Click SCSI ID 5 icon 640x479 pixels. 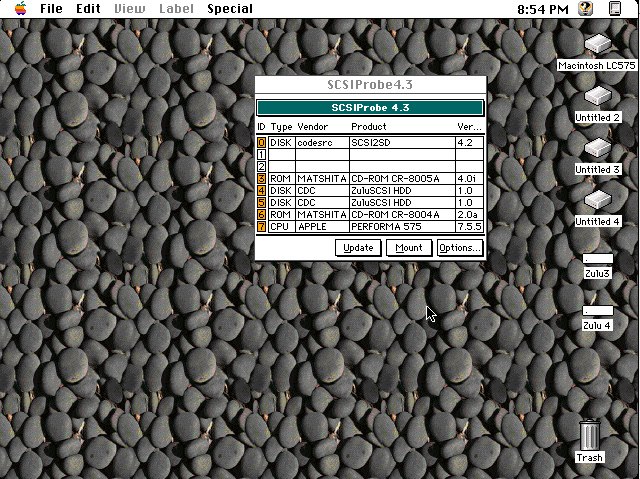click(261, 202)
